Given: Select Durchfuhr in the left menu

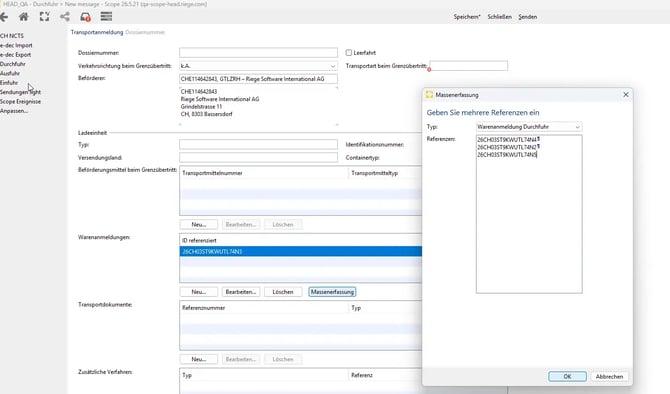Looking at the screenshot, I should coord(13,64).
